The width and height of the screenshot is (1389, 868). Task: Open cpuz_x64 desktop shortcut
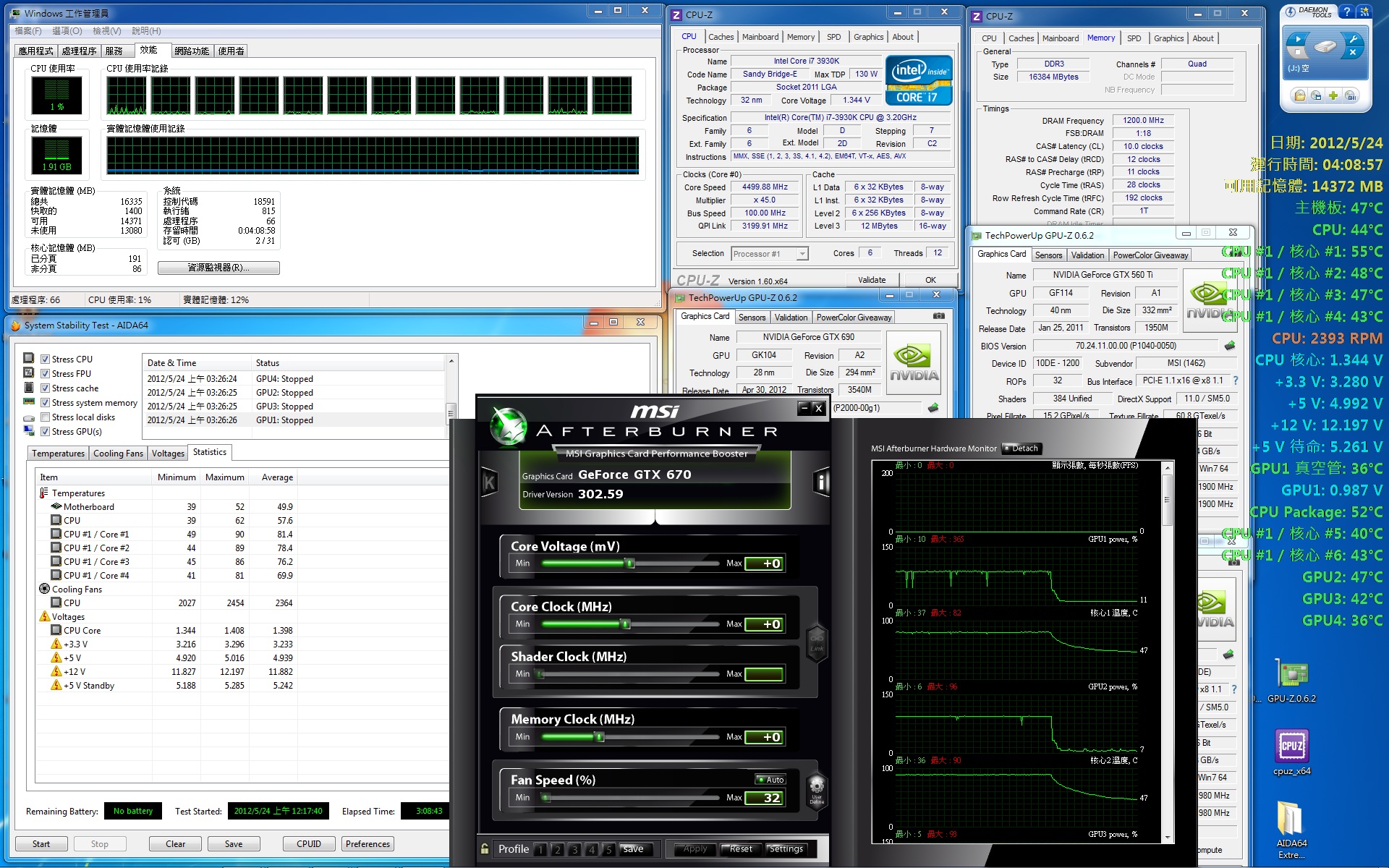[x=1291, y=752]
